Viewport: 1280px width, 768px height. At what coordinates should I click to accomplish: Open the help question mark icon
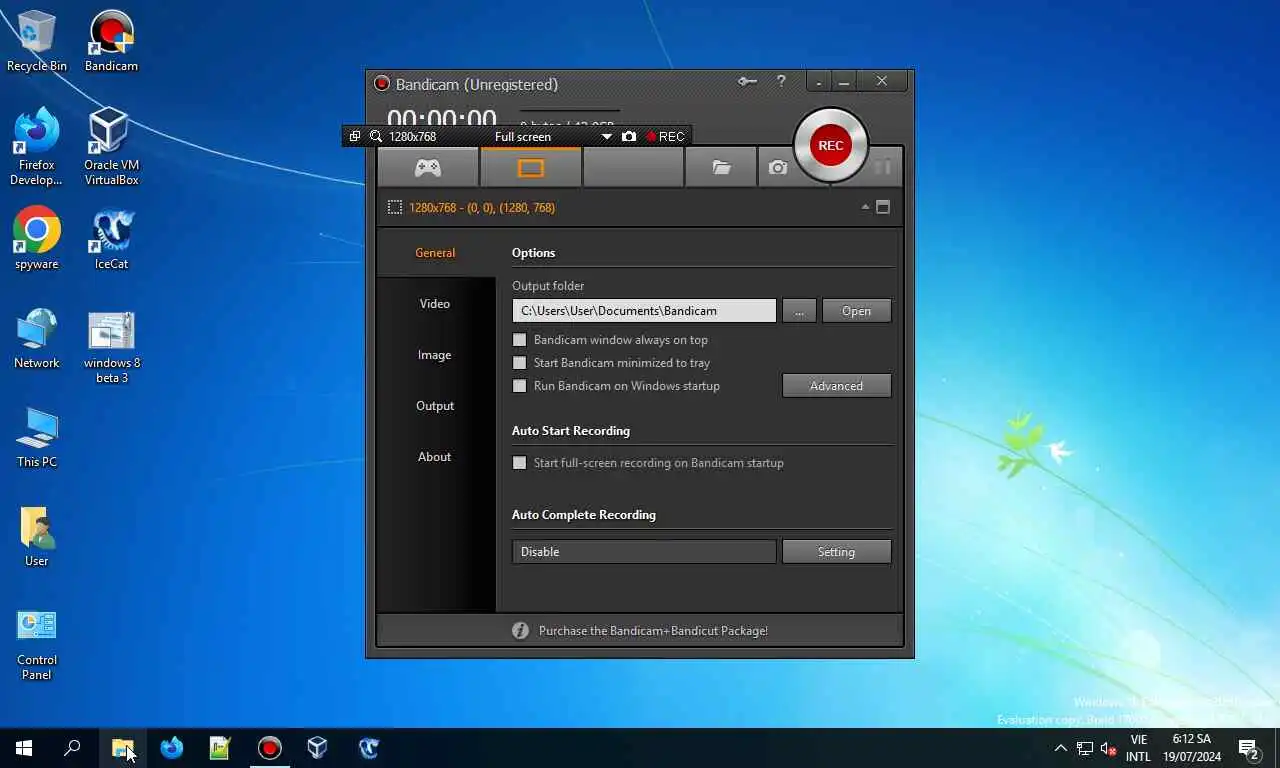tap(781, 82)
